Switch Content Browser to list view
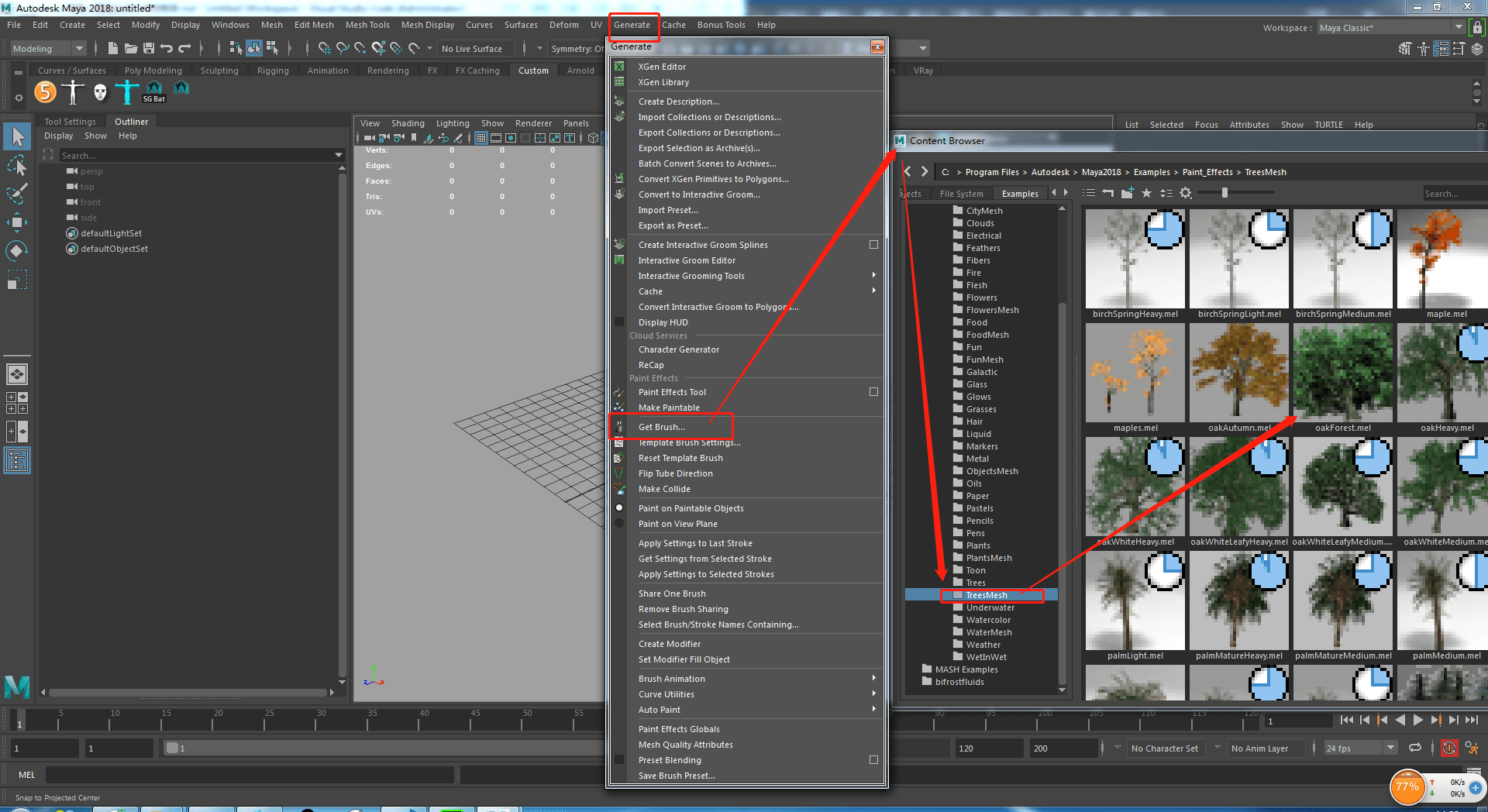 click(x=1089, y=193)
